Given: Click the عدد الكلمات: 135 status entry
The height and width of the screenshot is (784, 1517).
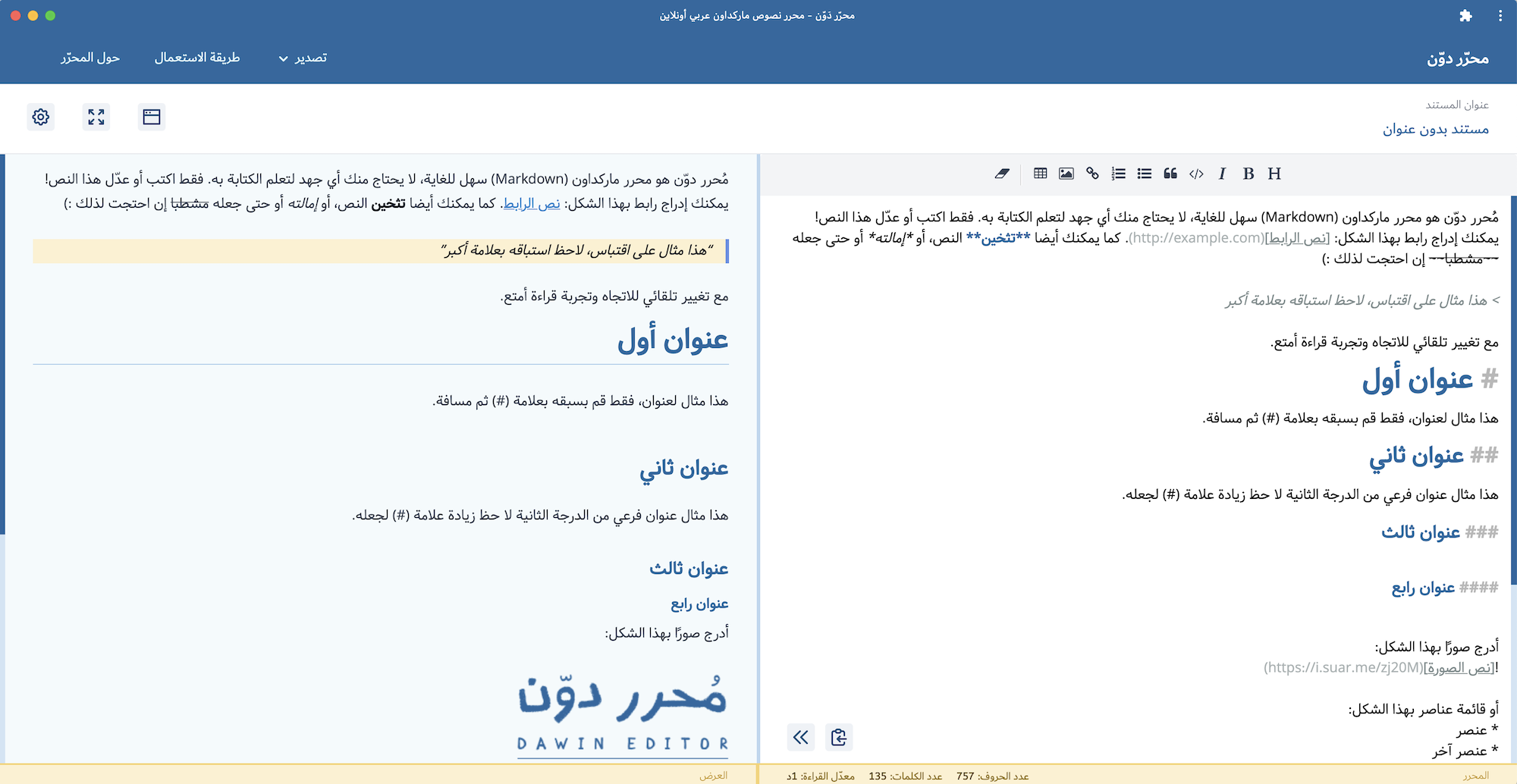Looking at the screenshot, I should (x=906, y=776).
